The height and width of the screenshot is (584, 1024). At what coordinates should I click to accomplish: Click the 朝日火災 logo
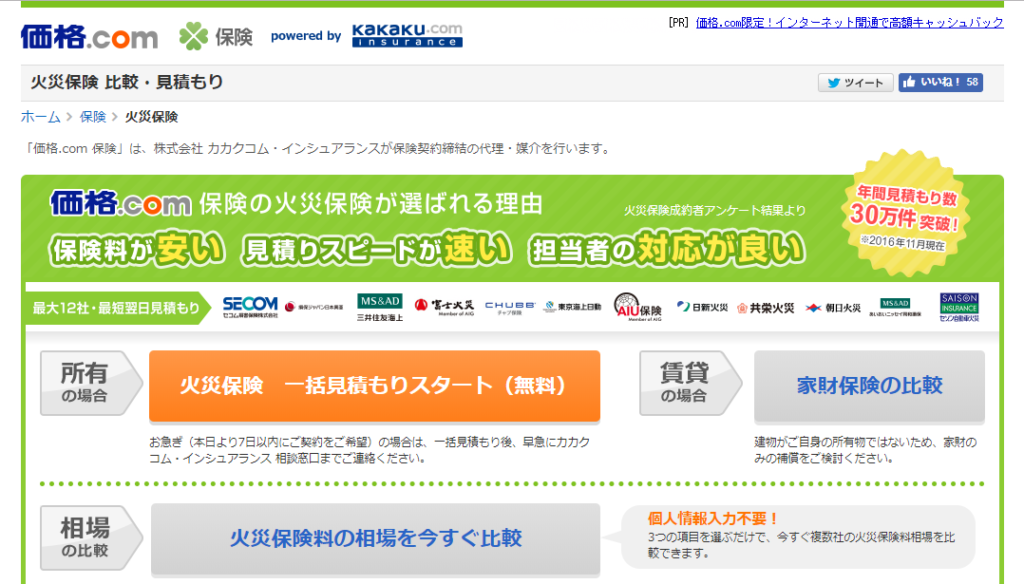pos(833,308)
